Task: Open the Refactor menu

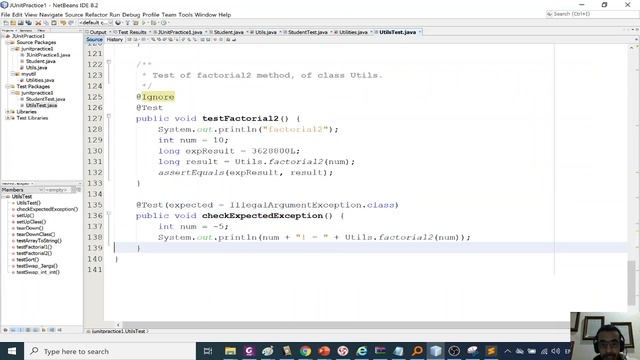Action: [96, 15]
